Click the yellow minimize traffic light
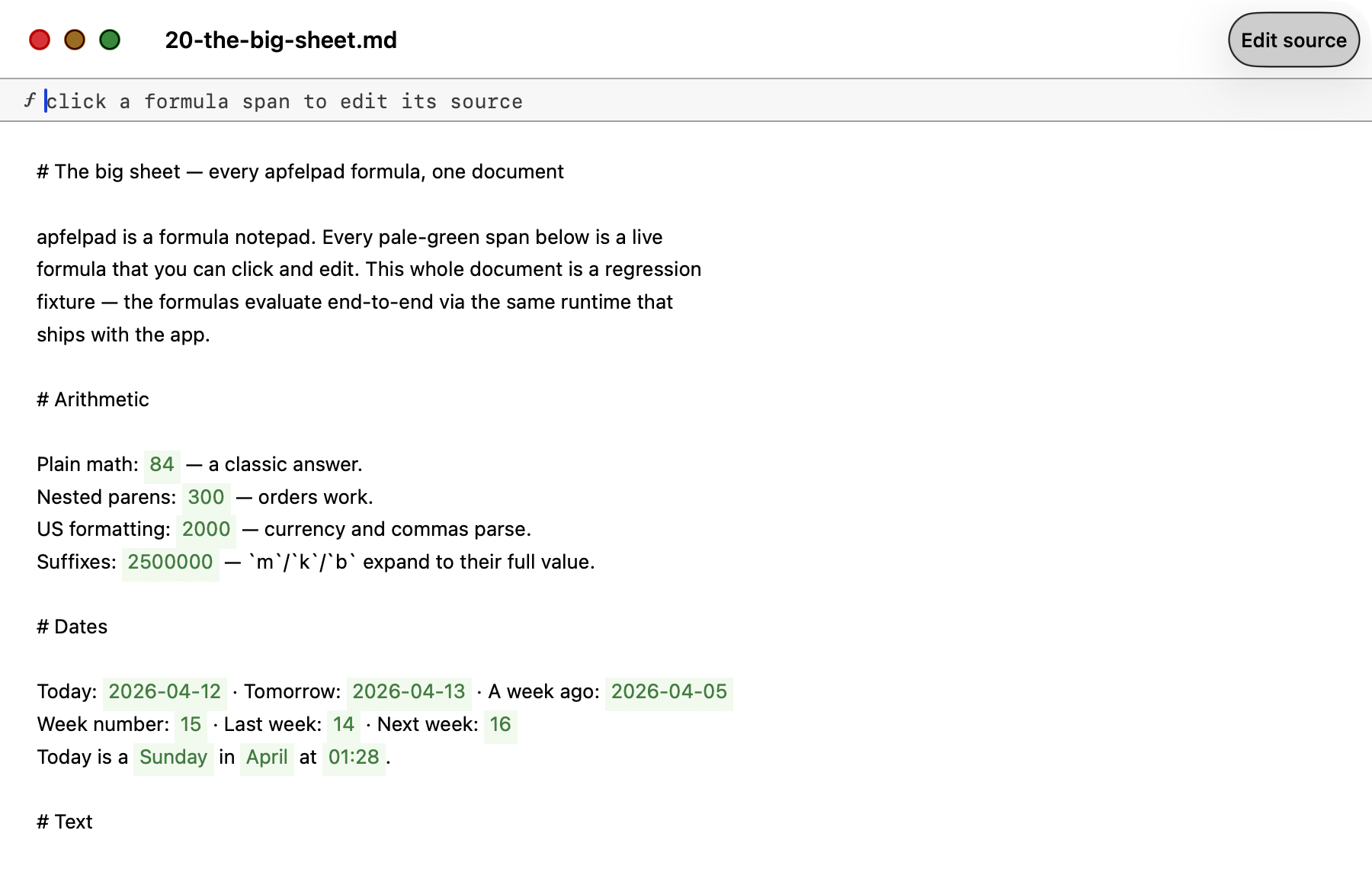 coord(75,40)
